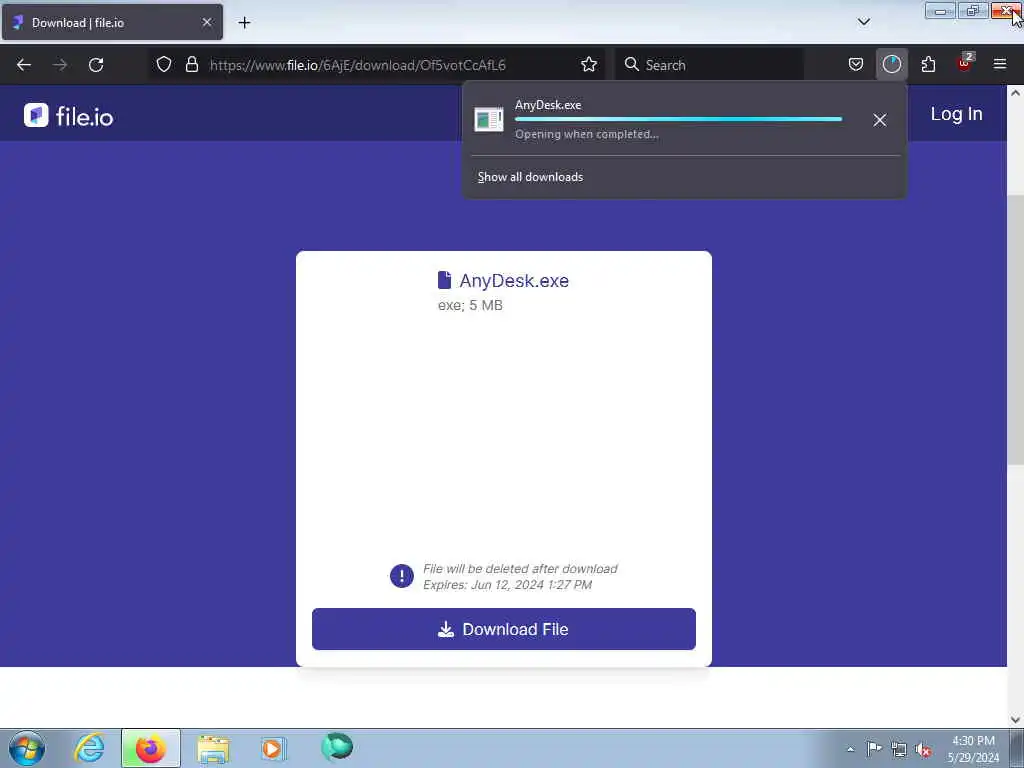This screenshot has width=1024, height=768.
Task: Cancel the AnyDesk.exe download with the X
Action: coord(880,120)
